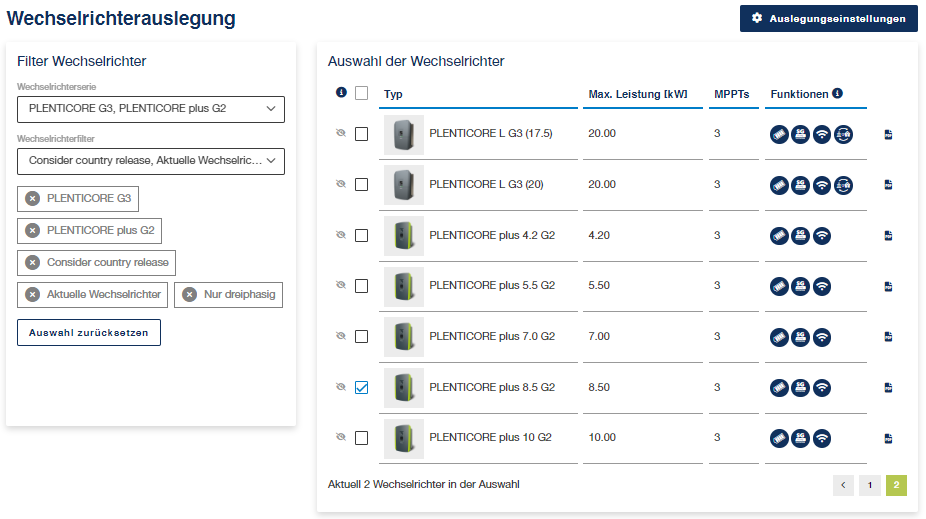The width and height of the screenshot is (926, 519).
Task: Uncheck the PLENTICORE plus 8.5 G2 checkbox
Action: coord(361,387)
